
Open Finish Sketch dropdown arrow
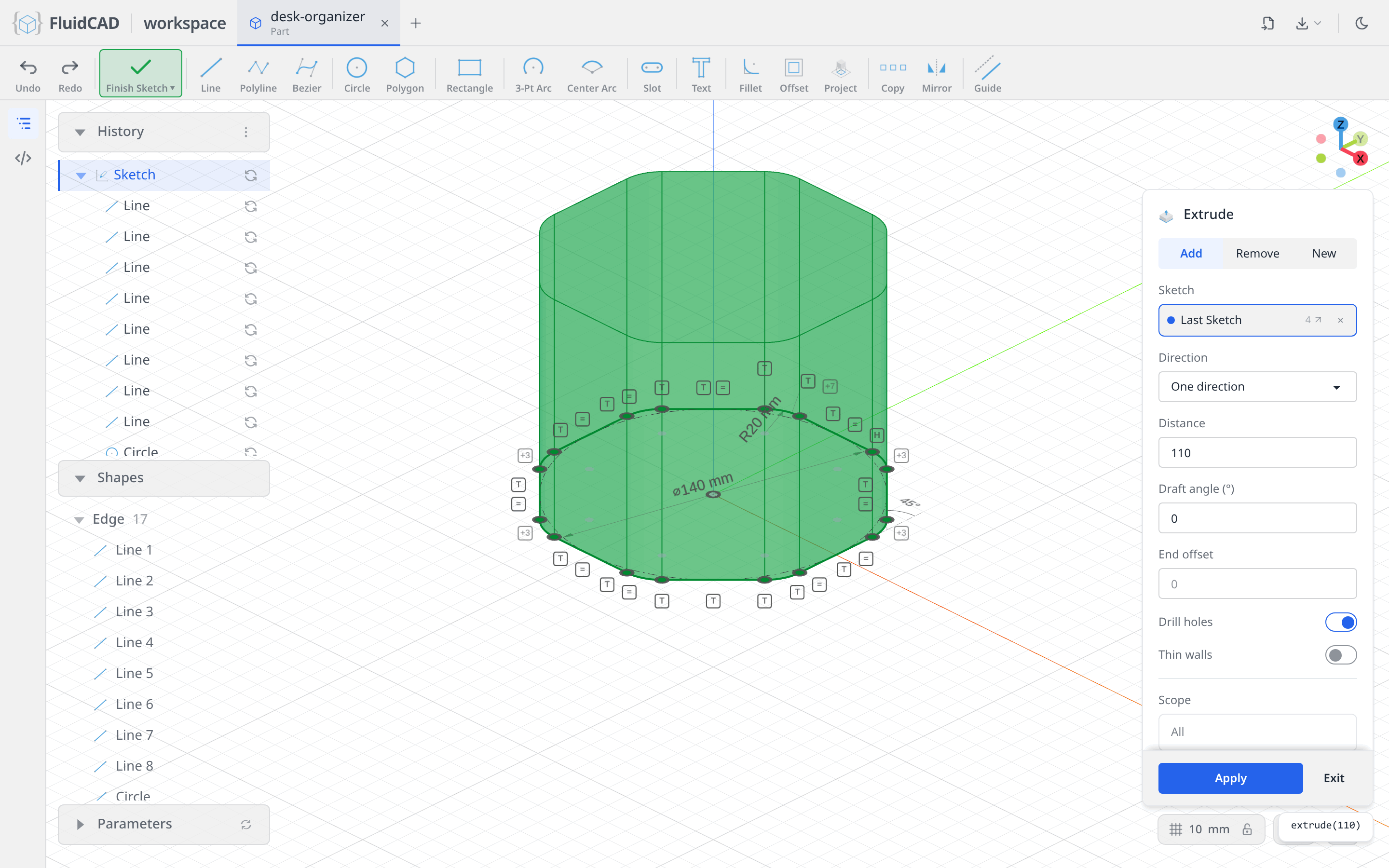click(172, 88)
